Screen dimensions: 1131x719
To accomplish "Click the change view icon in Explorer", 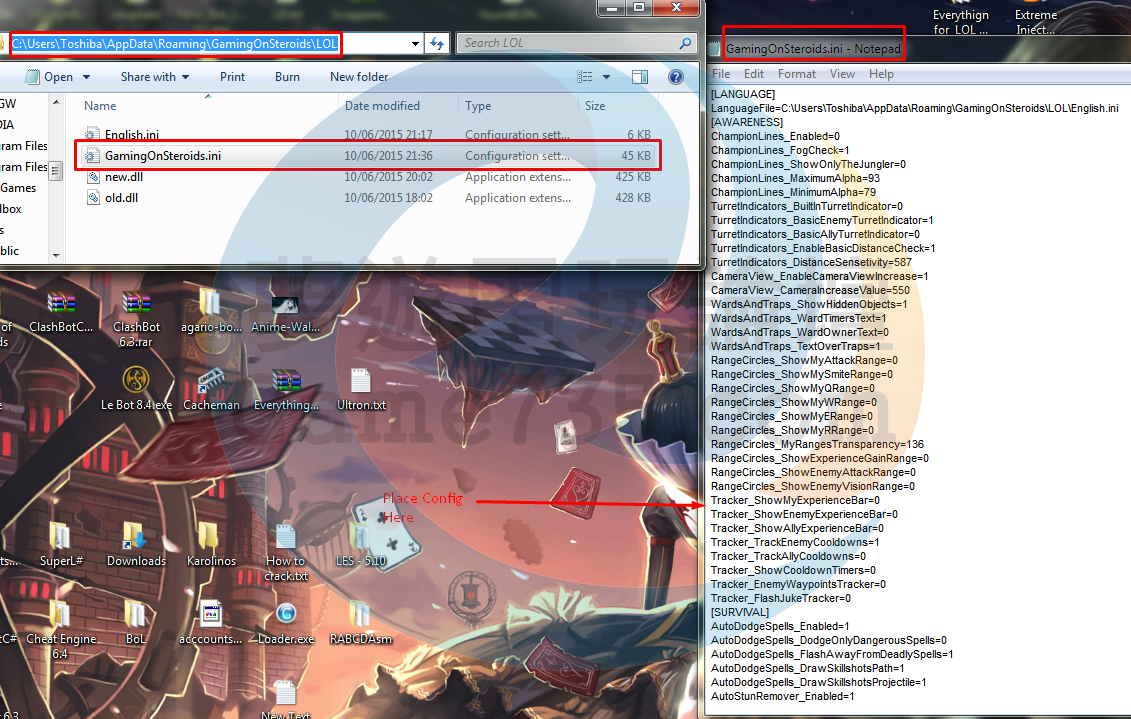I will 585,76.
